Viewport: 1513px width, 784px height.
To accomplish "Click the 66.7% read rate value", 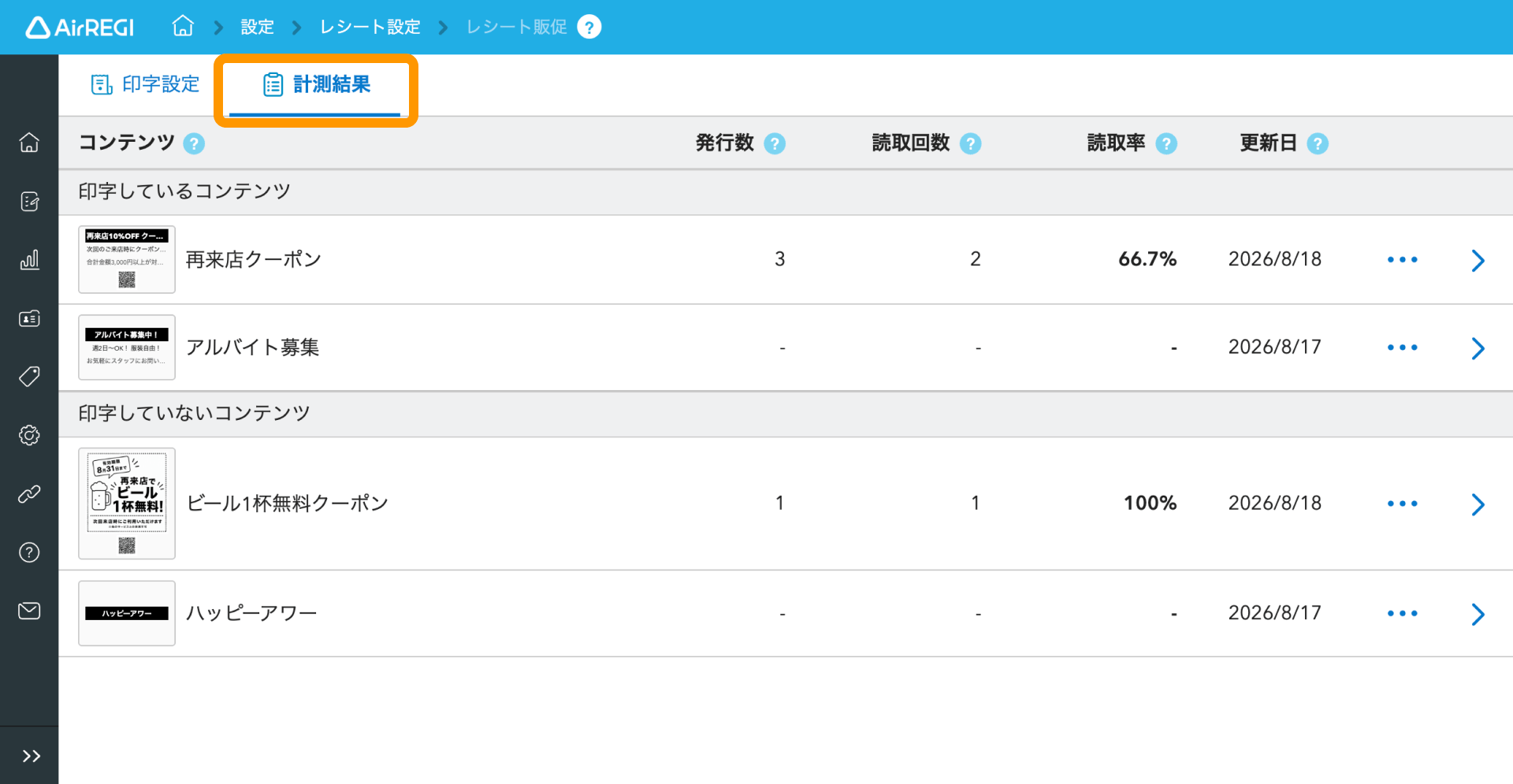I will point(1147,259).
